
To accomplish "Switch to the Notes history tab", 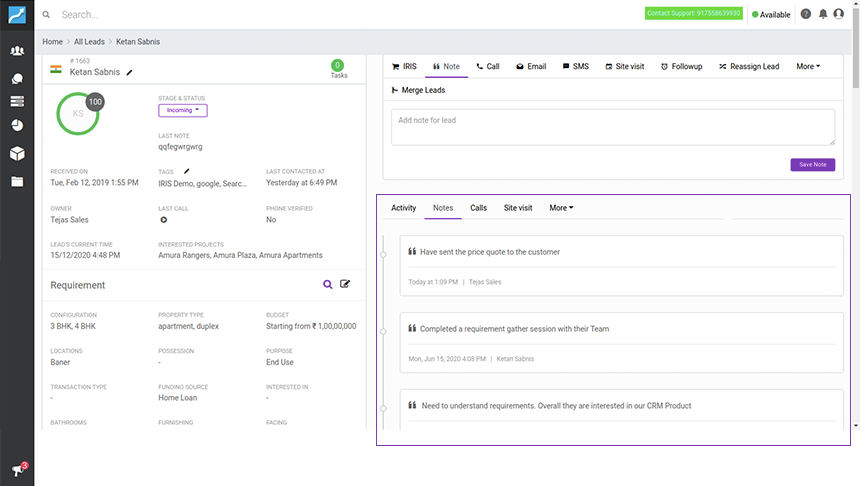I will point(443,208).
